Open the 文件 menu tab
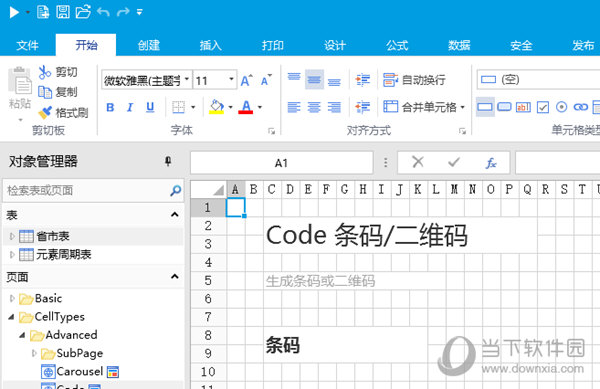The height and width of the screenshot is (389, 600). (x=27, y=45)
